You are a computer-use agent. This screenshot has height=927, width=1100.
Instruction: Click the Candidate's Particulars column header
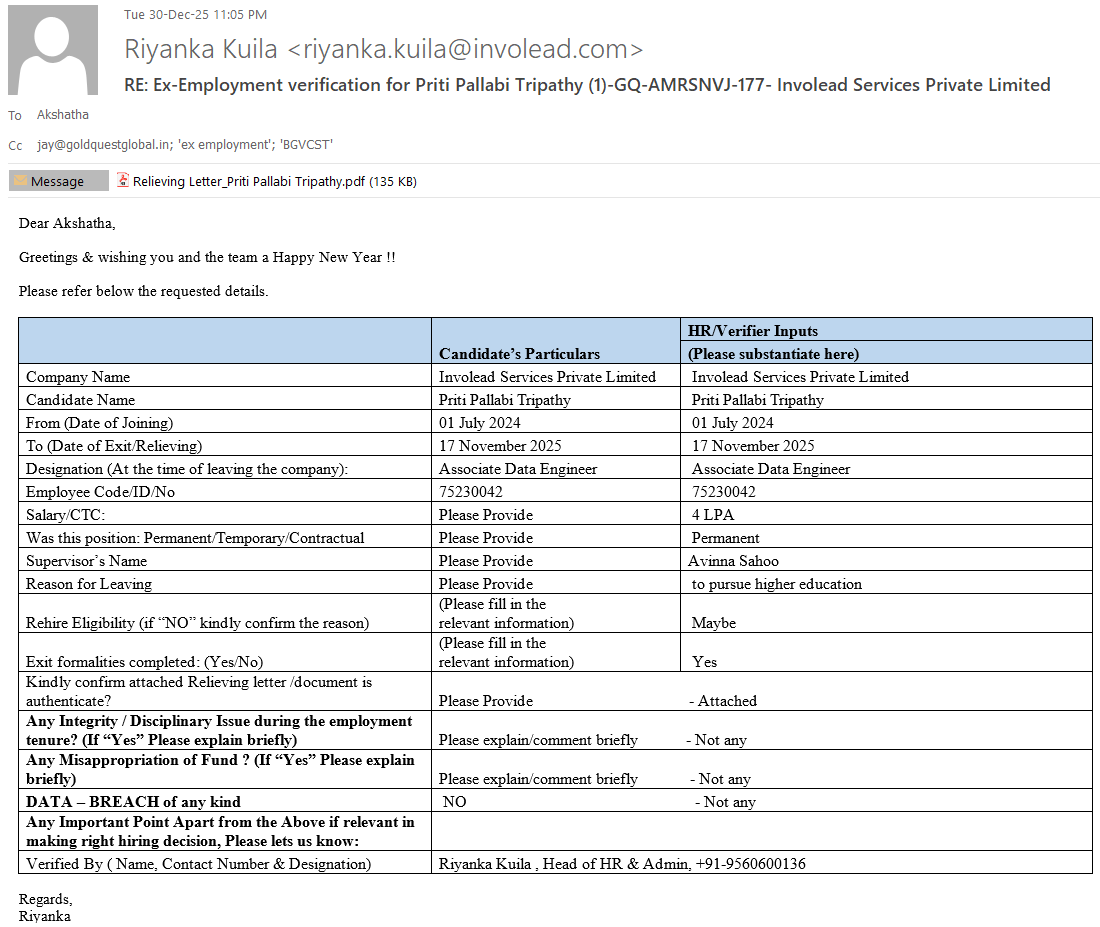519,353
